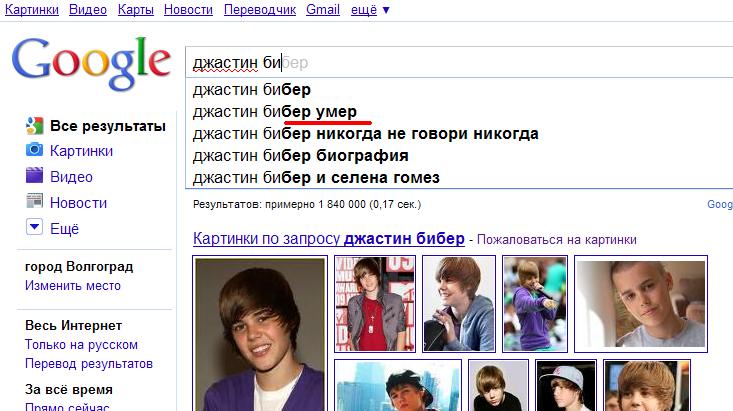Filter by Картинки in sidebar
The height and width of the screenshot is (411, 733).
click(81, 151)
